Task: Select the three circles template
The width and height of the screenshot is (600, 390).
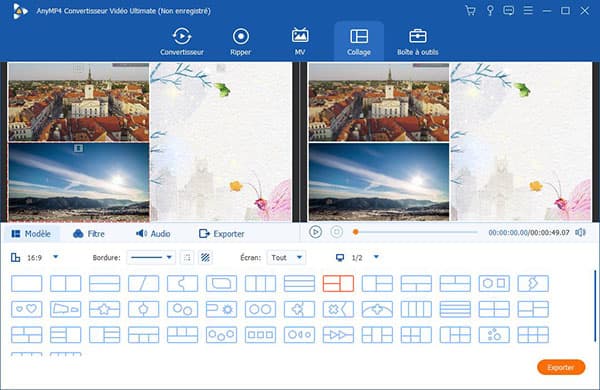Action: click(221, 335)
